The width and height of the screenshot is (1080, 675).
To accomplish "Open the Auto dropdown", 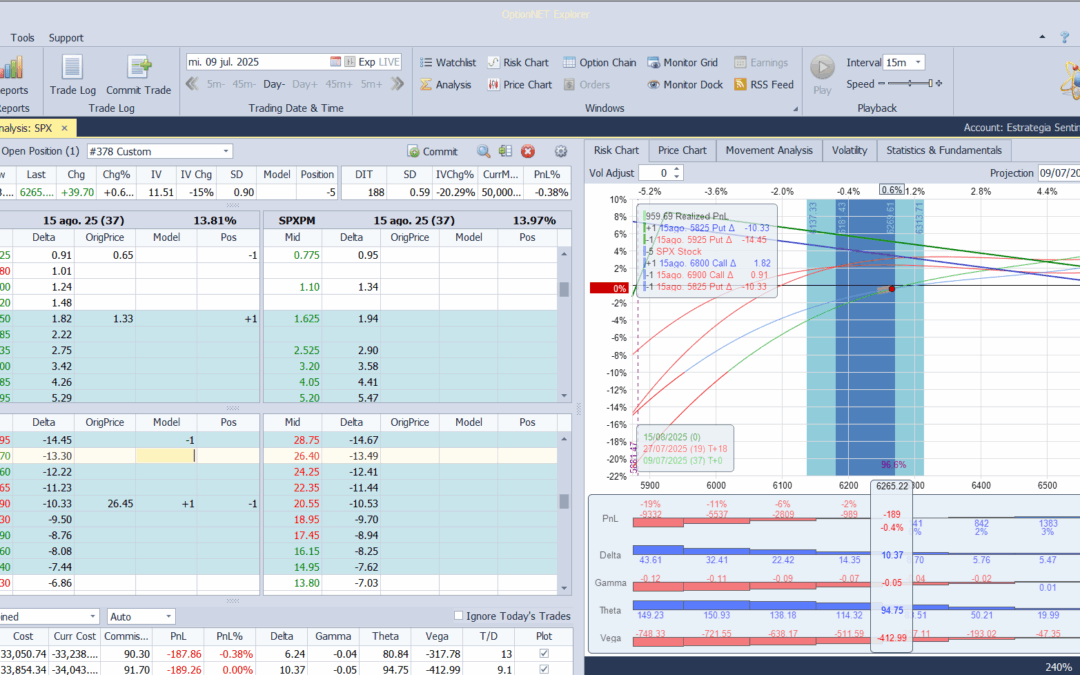I will click(x=168, y=616).
